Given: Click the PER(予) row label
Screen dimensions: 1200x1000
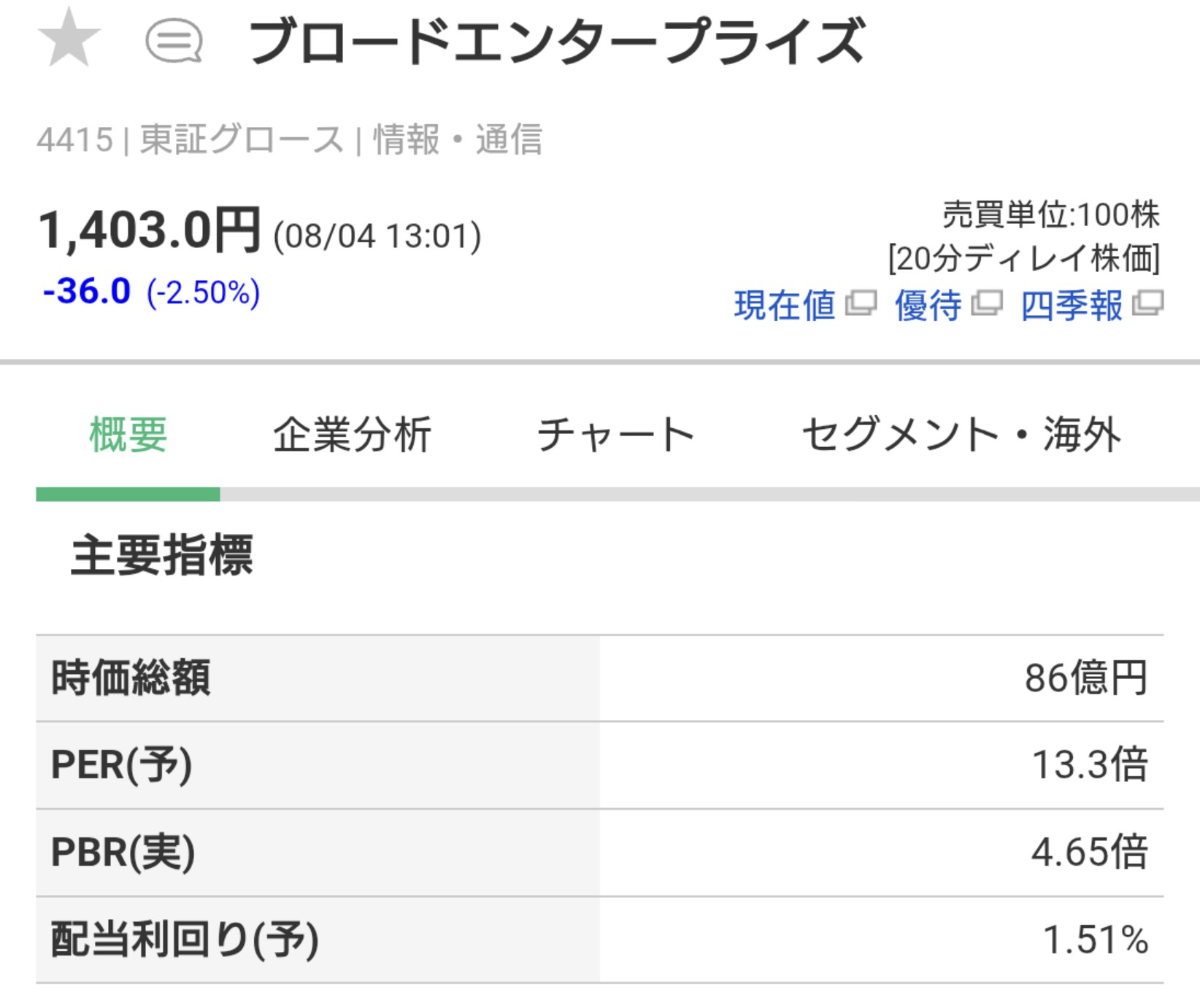Looking at the screenshot, I should 122,767.
